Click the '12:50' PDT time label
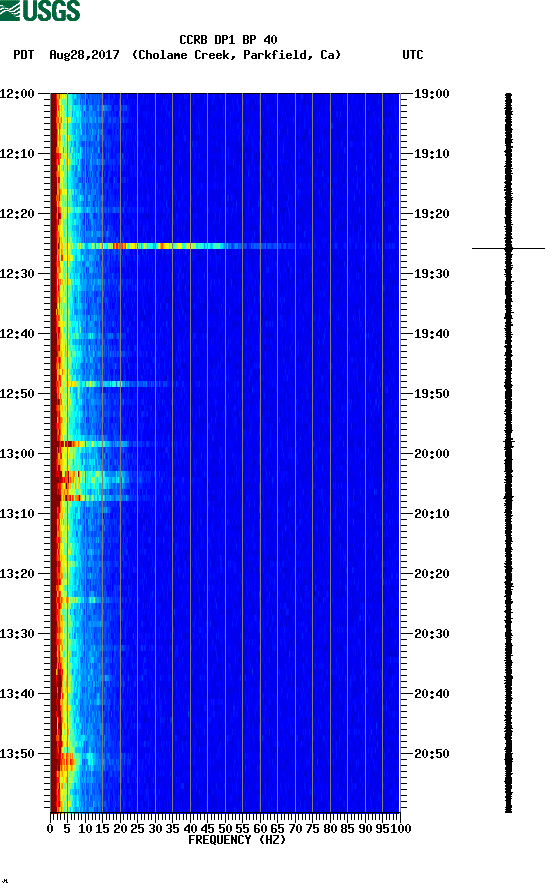Image resolution: width=552 pixels, height=892 pixels. click(17, 394)
